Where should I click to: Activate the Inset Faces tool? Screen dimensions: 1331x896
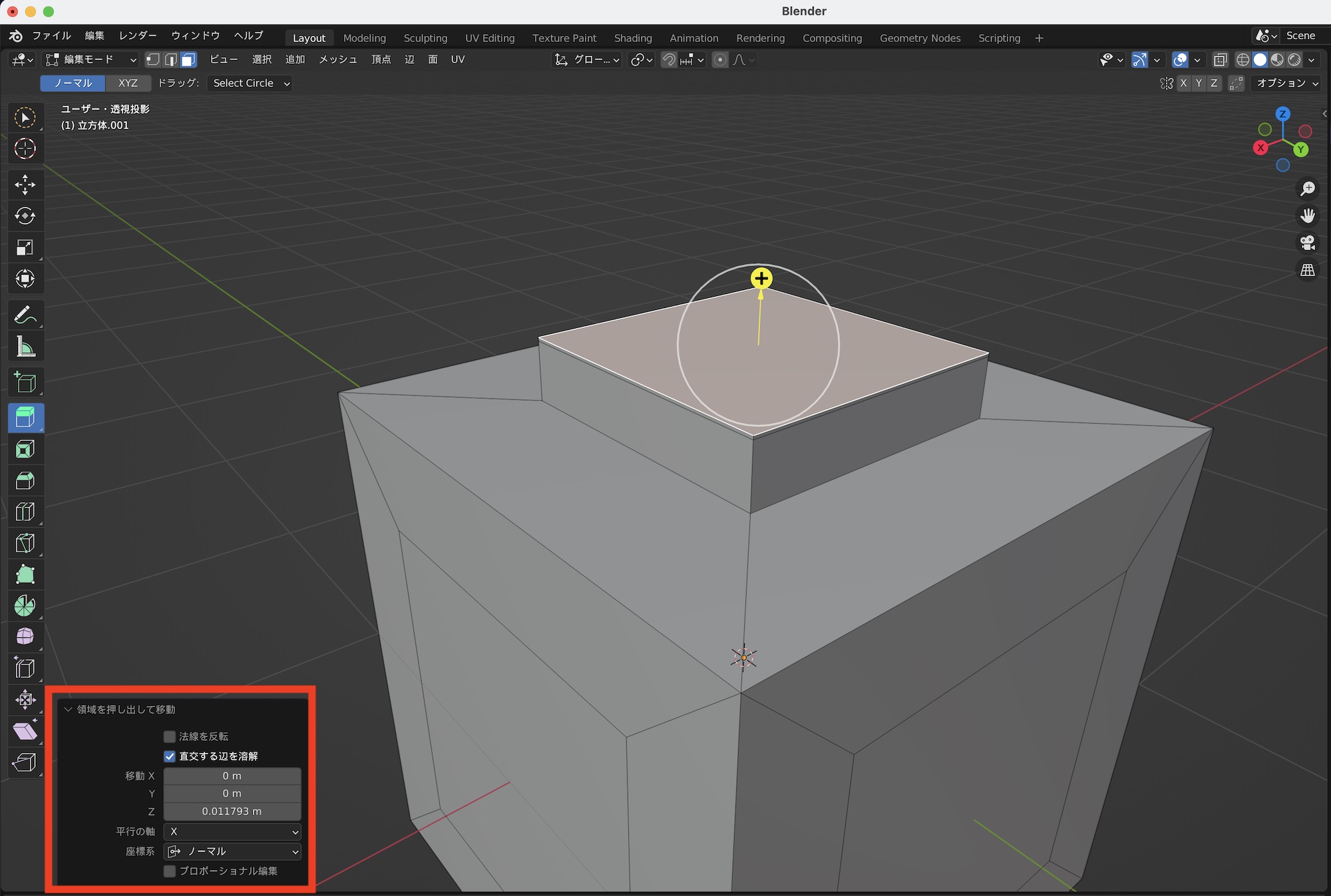(x=25, y=449)
